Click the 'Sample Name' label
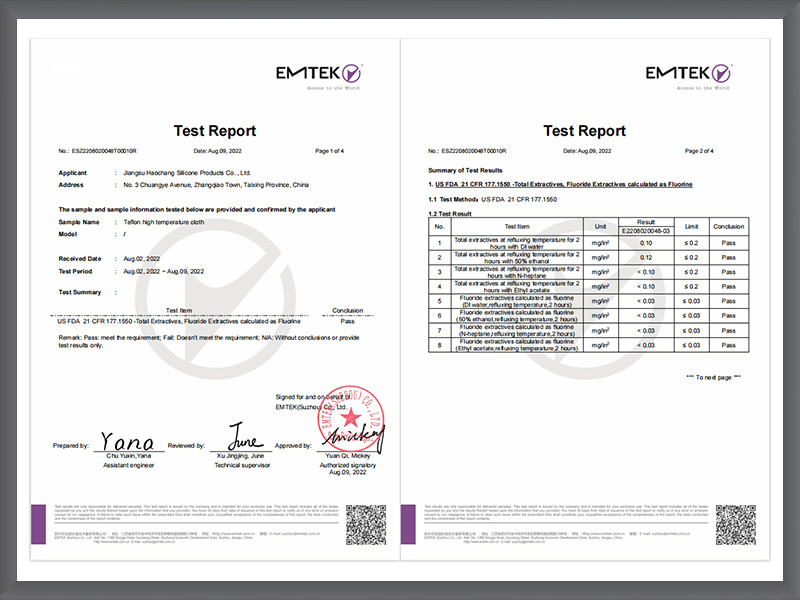This screenshot has height=600, width=800. 79,222
